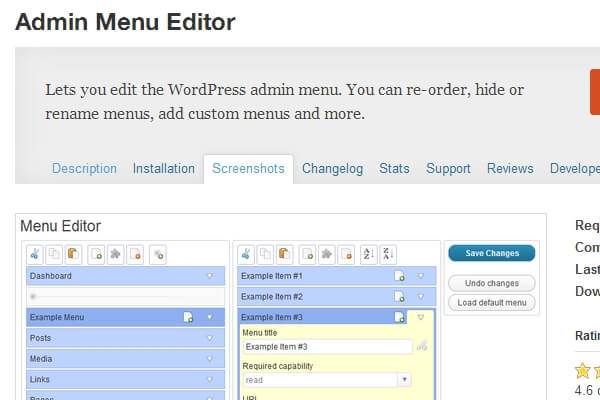The width and height of the screenshot is (600, 400).
Task: Click the Menu title input field
Action: [326, 347]
